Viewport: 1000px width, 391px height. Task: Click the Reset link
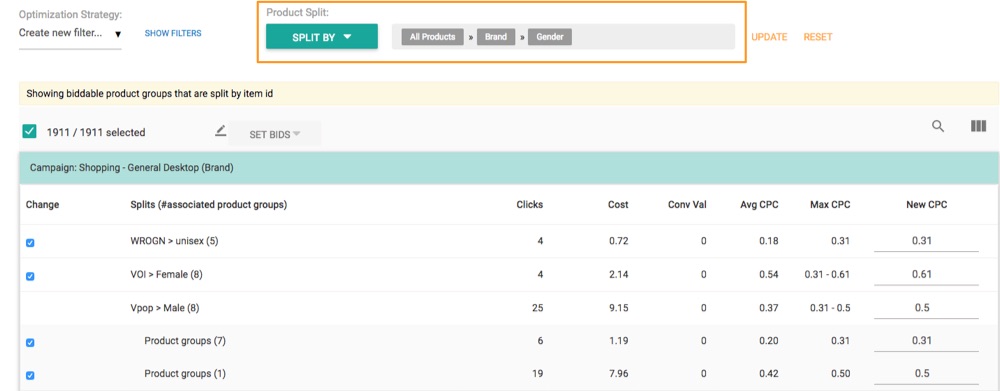click(x=818, y=37)
